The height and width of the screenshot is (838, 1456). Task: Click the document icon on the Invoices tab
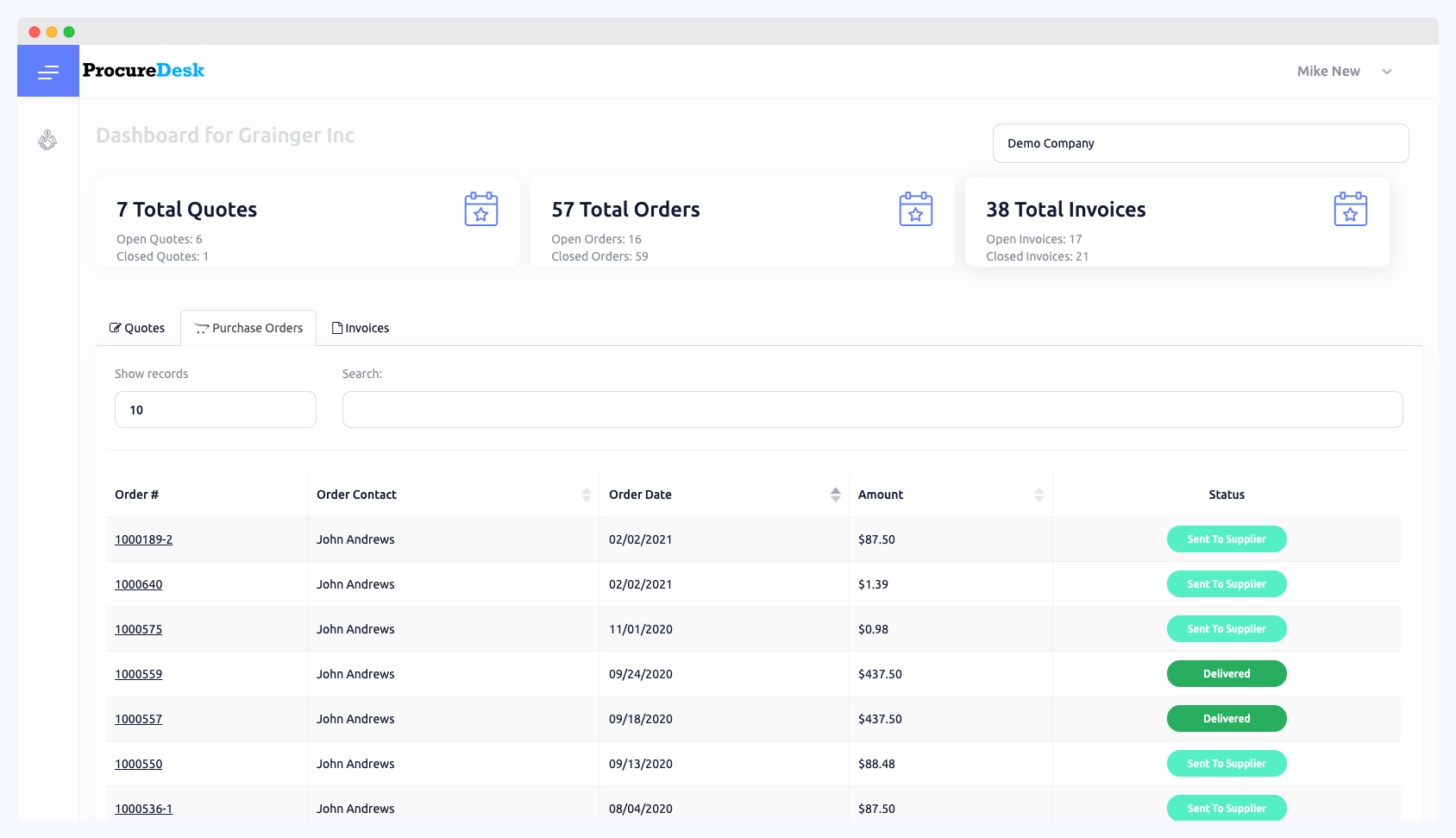coord(338,328)
